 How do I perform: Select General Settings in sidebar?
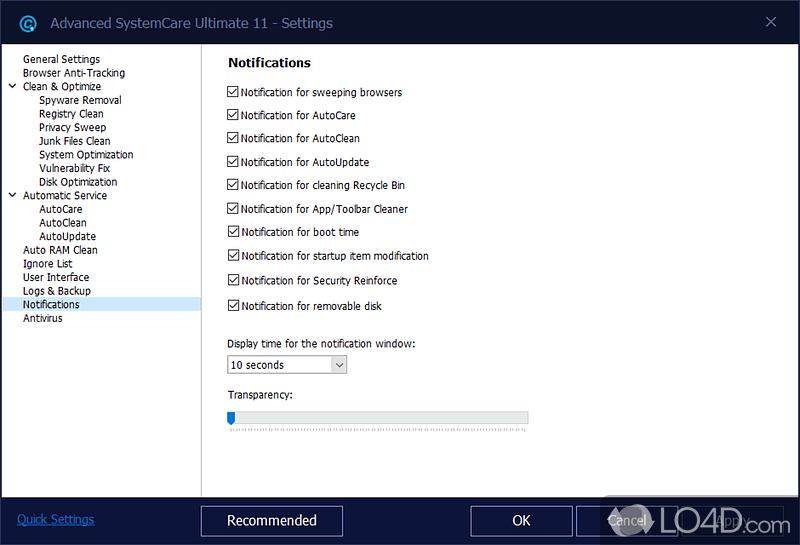click(x=61, y=59)
